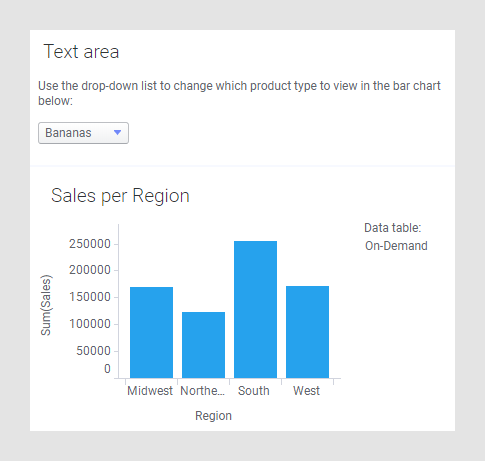This screenshot has height=461, width=485.
Task: Click the Sales per Region title
Action: [x=120, y=195]
